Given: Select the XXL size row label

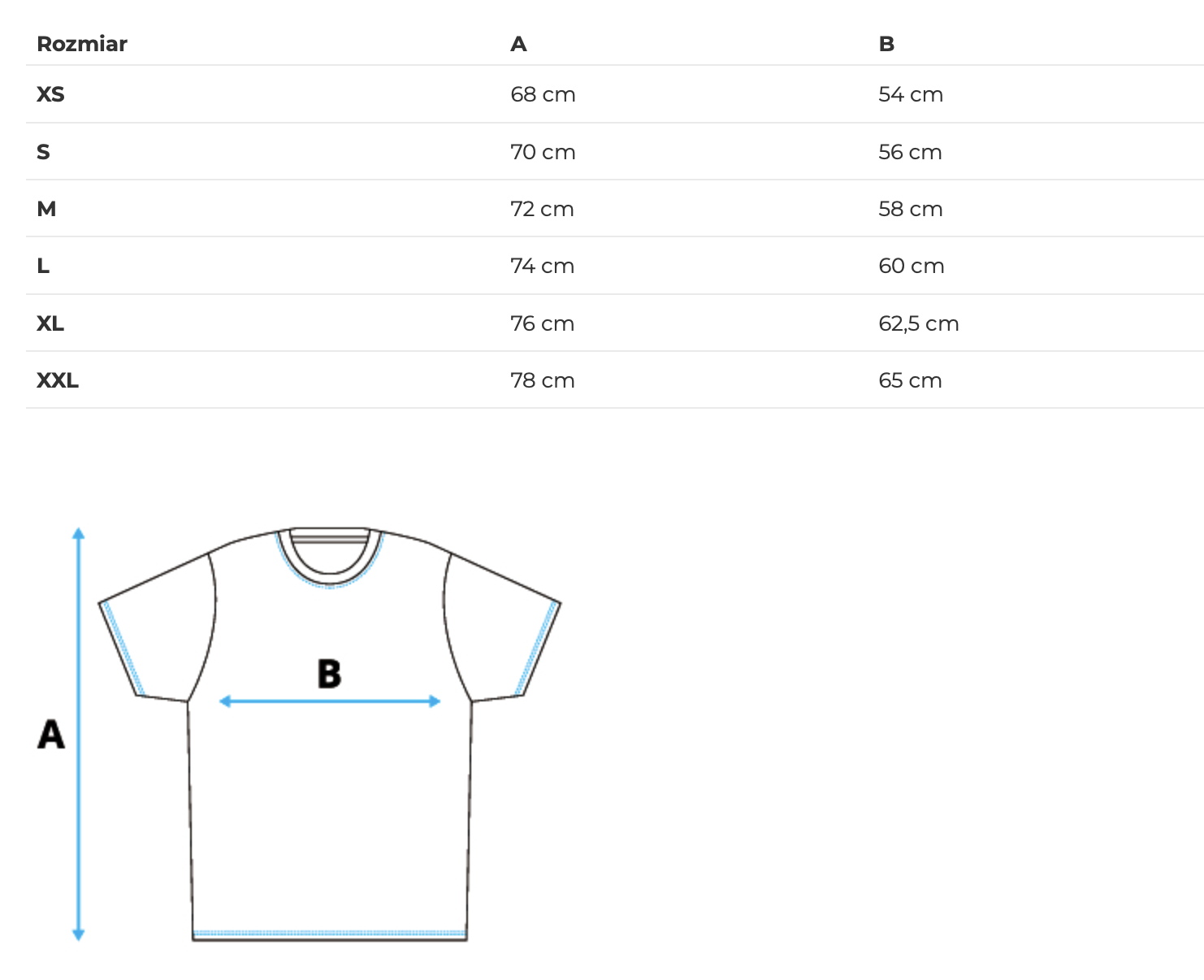Looking at the screenshot, I should coord(58,380).
